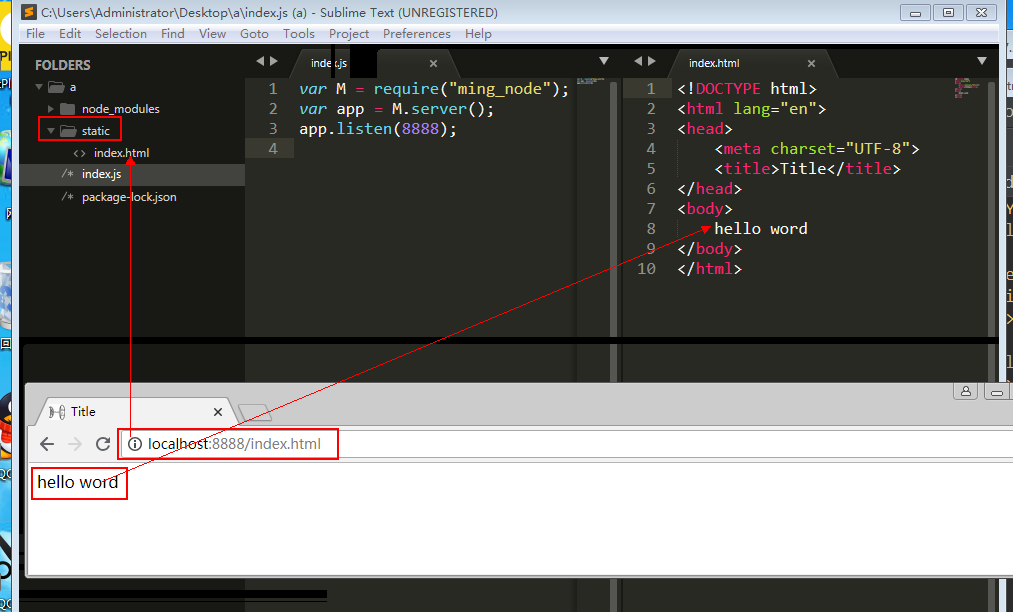Click the comment-style icon beside package-lock.json
This screenshot has width=1013, height=612.
coord(67,196)
